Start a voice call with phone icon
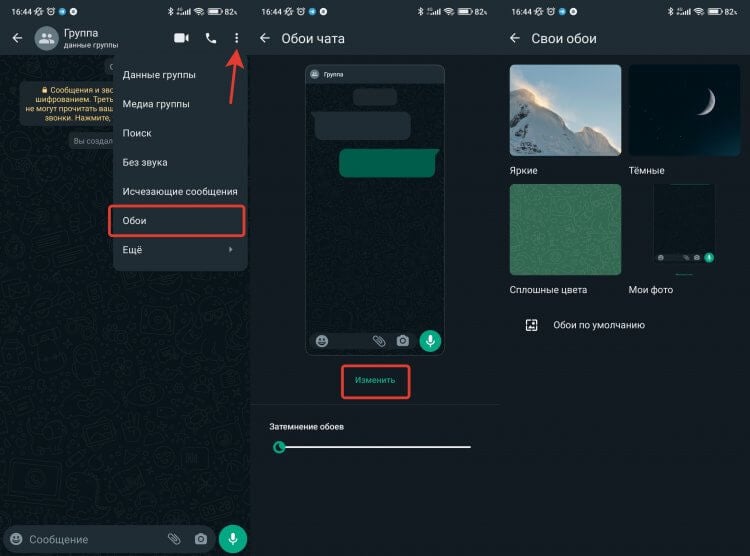The height and width of the screenshot is (556, 750). click(x=210, y=38)
